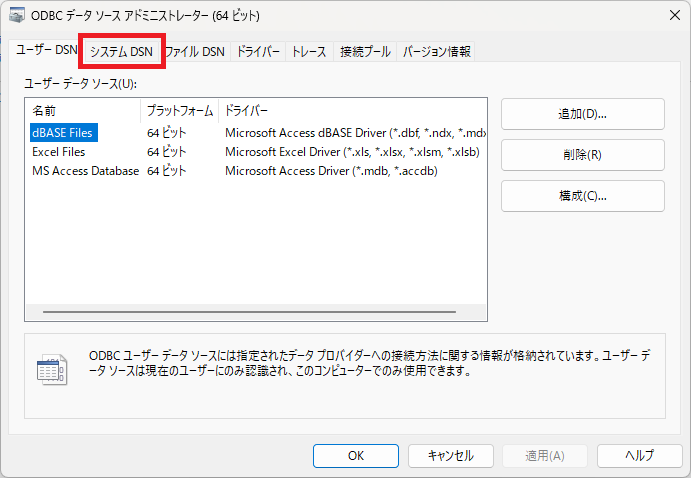Switch to the トレース tab
The height and width of the screenshot is (478, 691).
point(309,52)
